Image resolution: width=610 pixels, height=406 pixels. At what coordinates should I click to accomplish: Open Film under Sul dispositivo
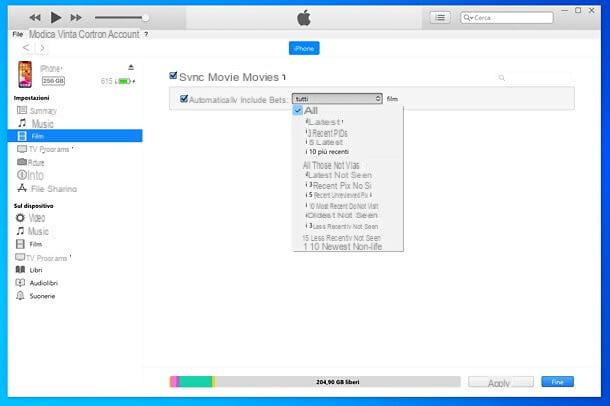29,244
